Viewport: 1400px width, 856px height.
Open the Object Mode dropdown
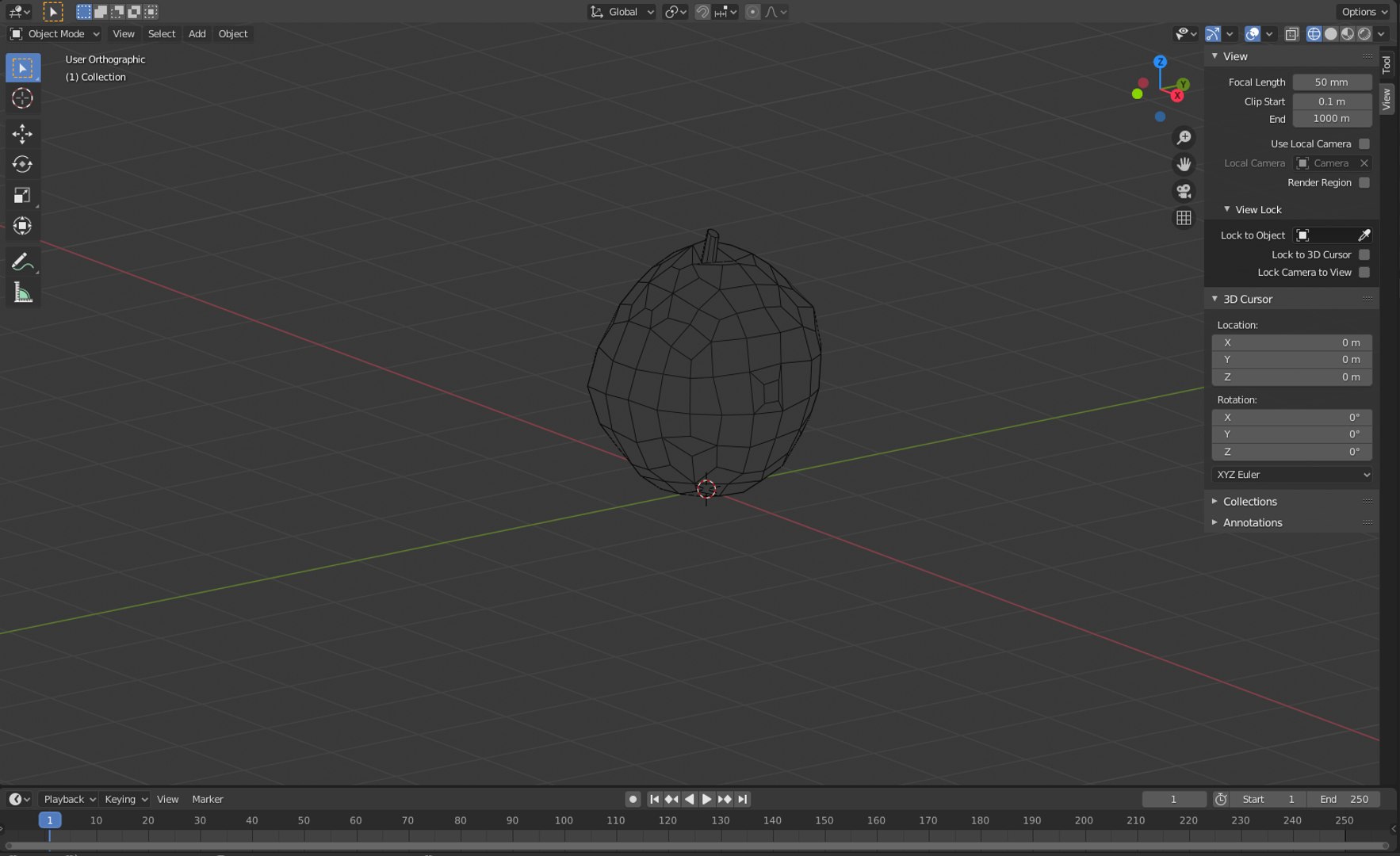[x=55, y=34]
